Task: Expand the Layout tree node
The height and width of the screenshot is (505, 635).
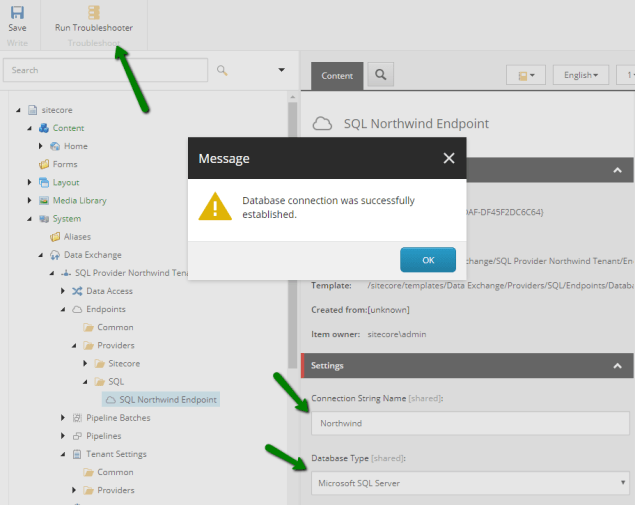Action: click(x=30, y=182)
